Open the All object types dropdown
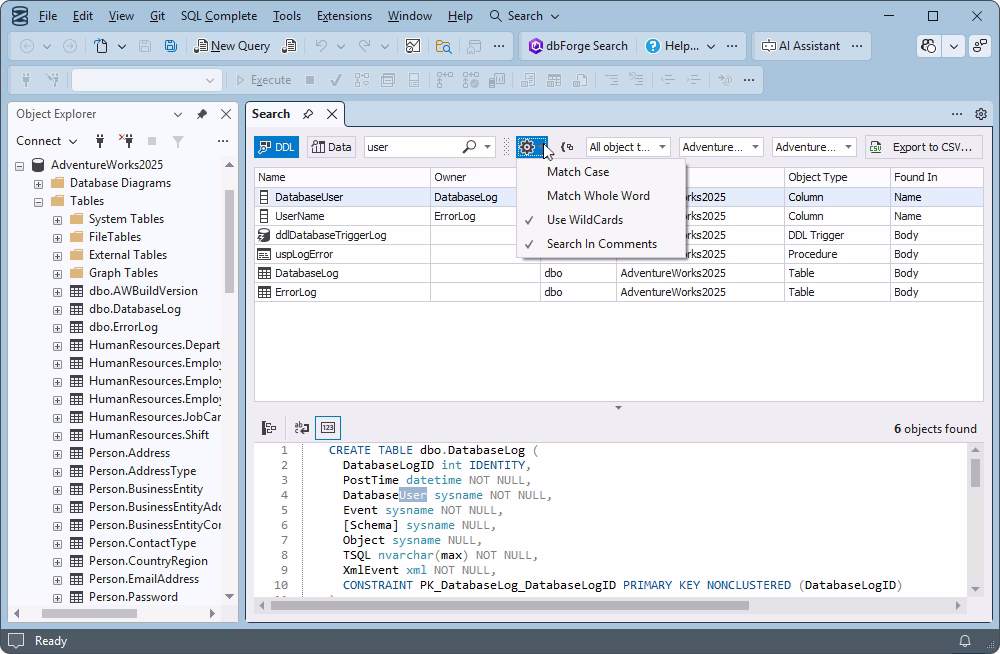 (x=627, y=146)
